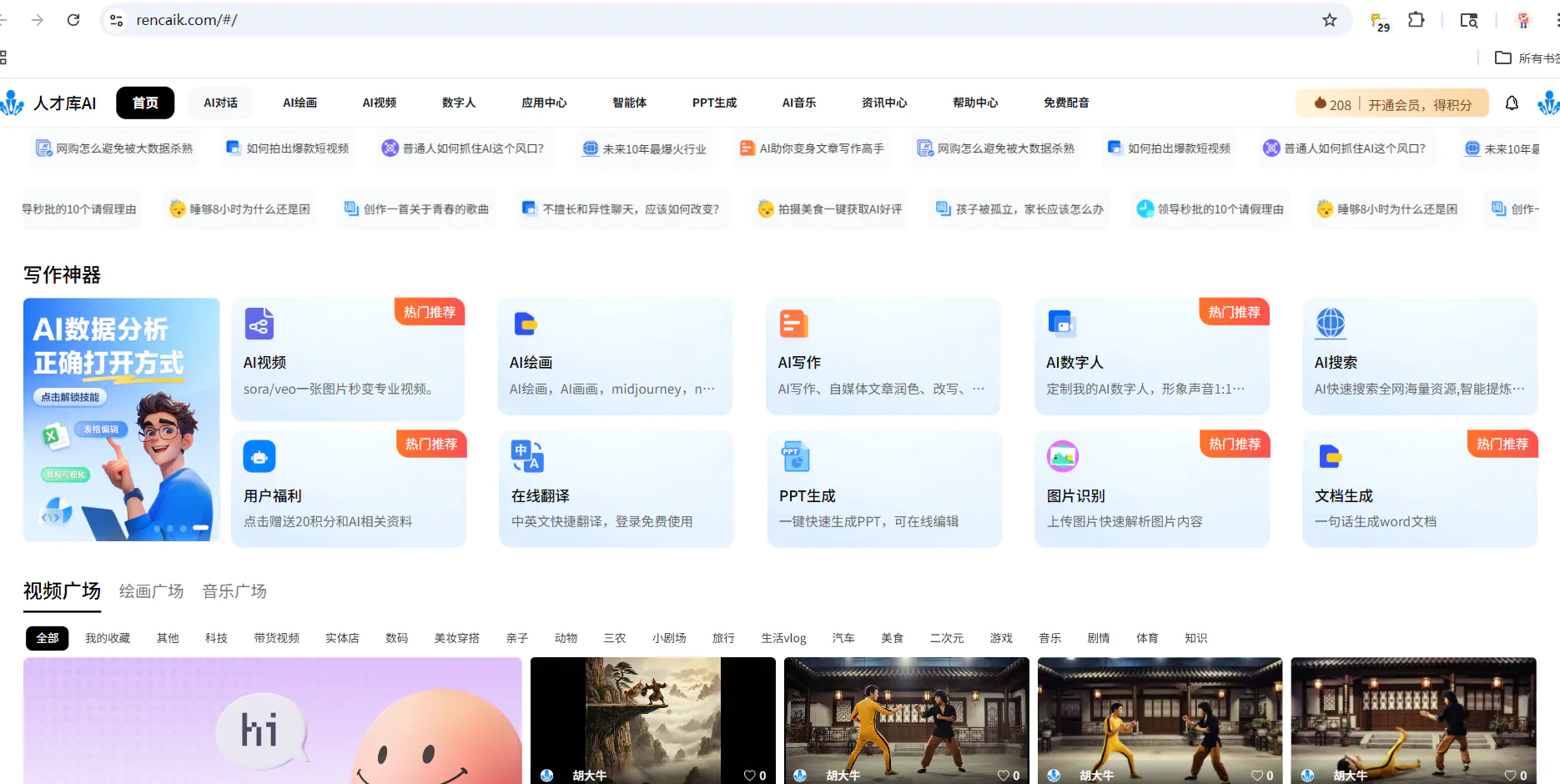Open the AI对话 navigation item
Viewport: 1560px width, 784px height.
click(220, 103)
